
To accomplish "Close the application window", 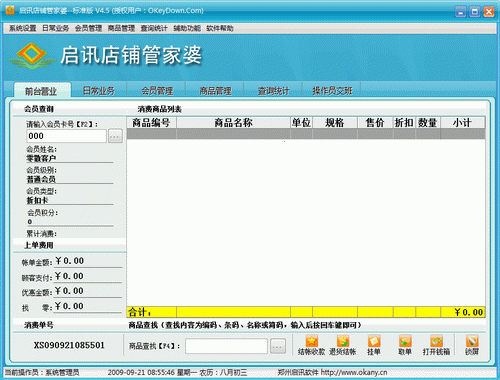I will [x=489, y=12].
